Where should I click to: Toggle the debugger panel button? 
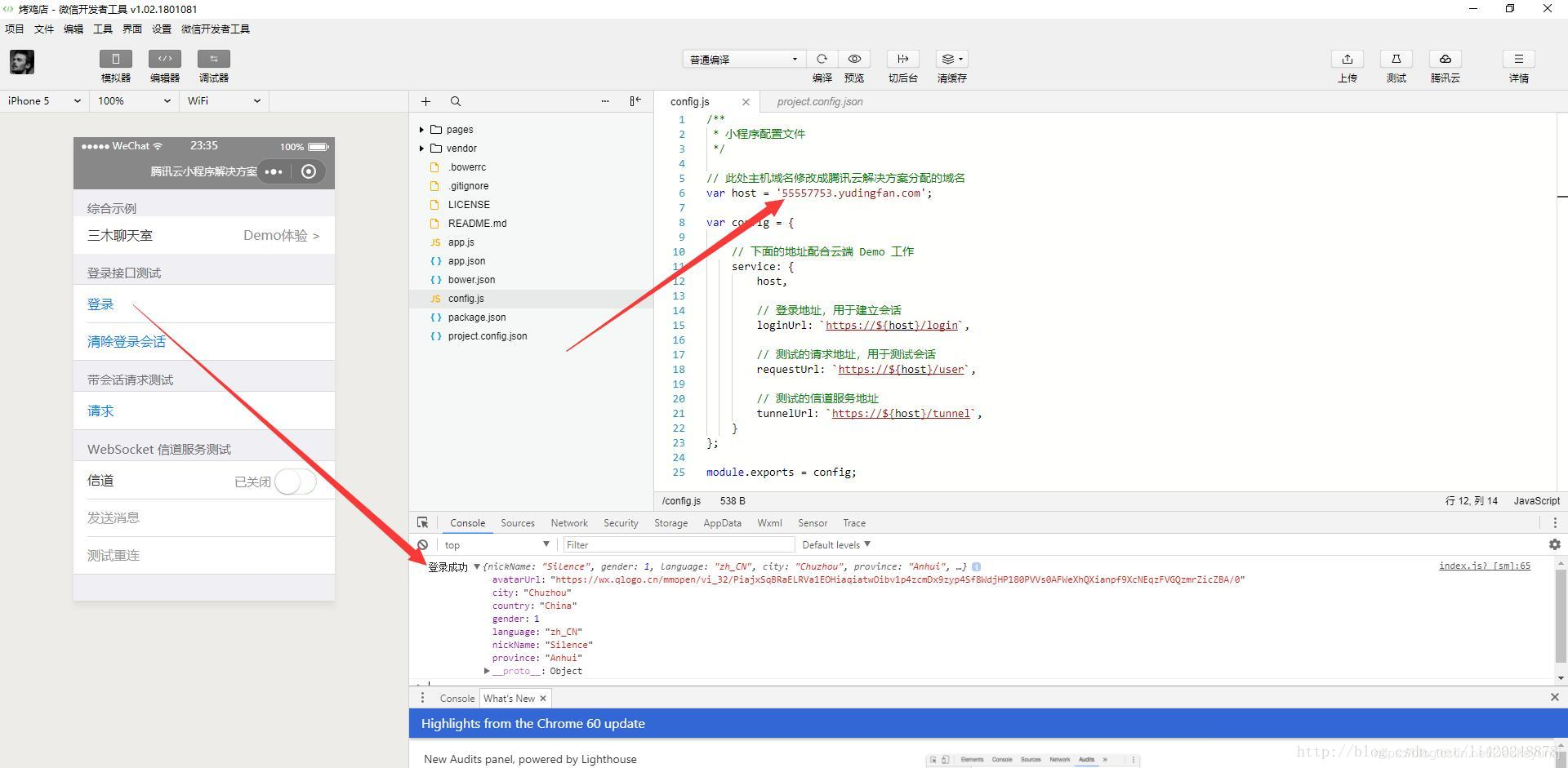[213, 59]
